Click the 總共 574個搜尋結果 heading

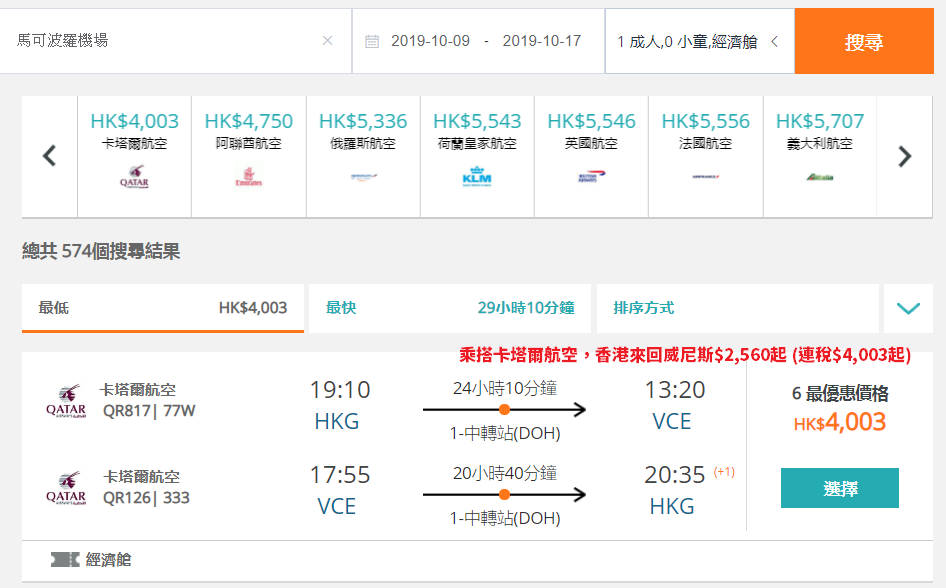(101, 251)
